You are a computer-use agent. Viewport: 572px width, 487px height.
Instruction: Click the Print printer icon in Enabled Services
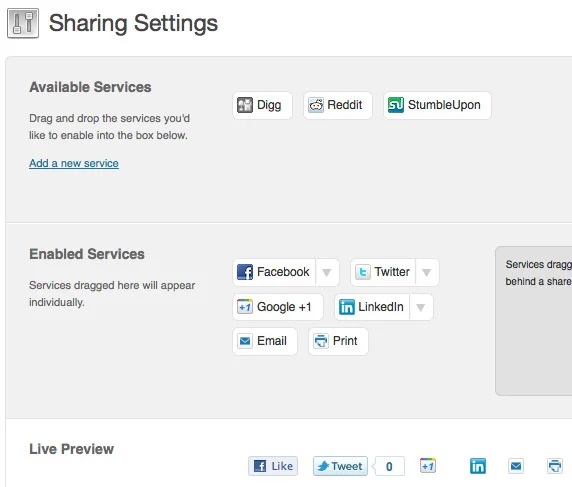click(x=321, y=341)
